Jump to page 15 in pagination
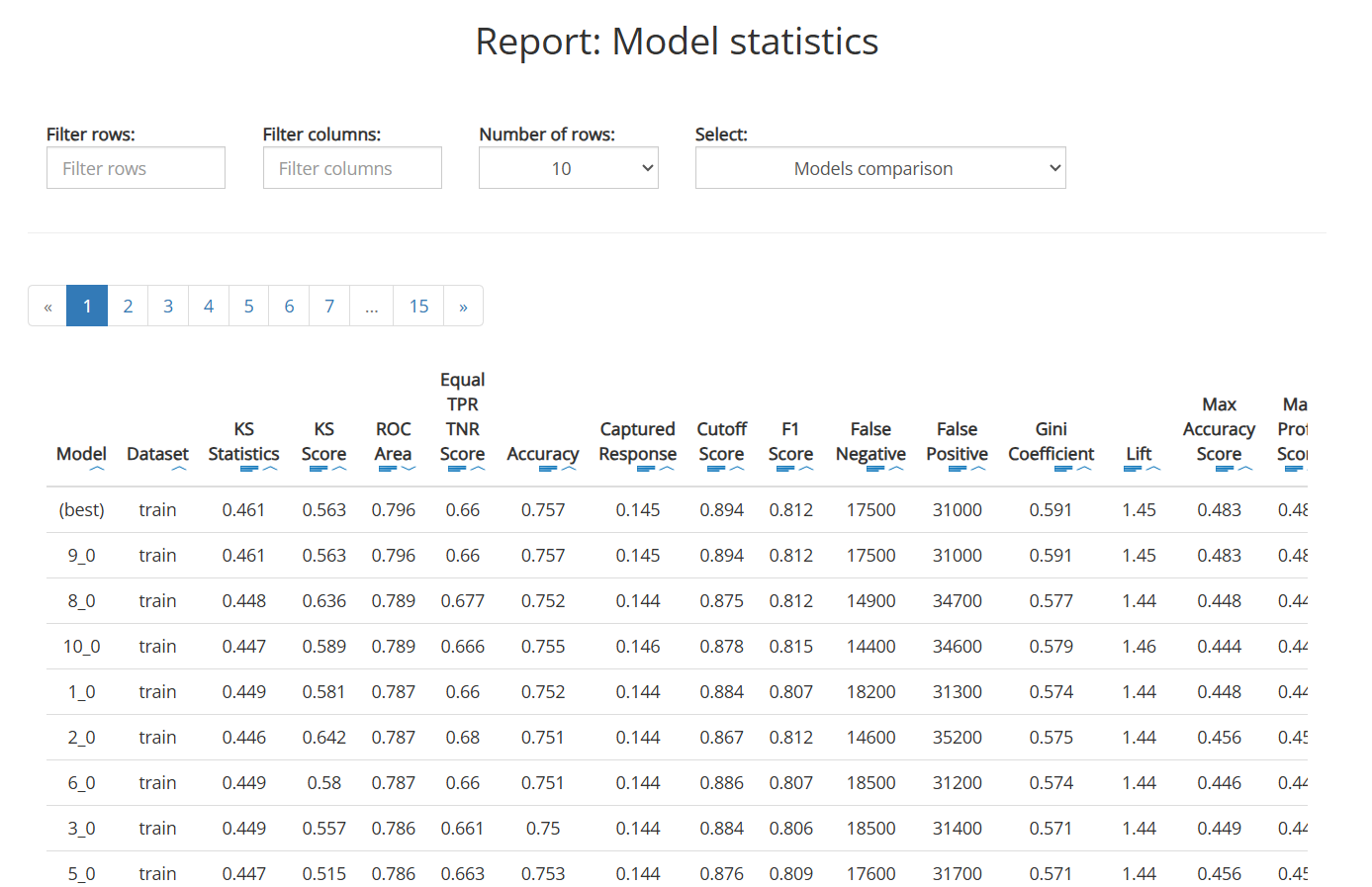The image size is (1372, 887). tap(418, 307)
